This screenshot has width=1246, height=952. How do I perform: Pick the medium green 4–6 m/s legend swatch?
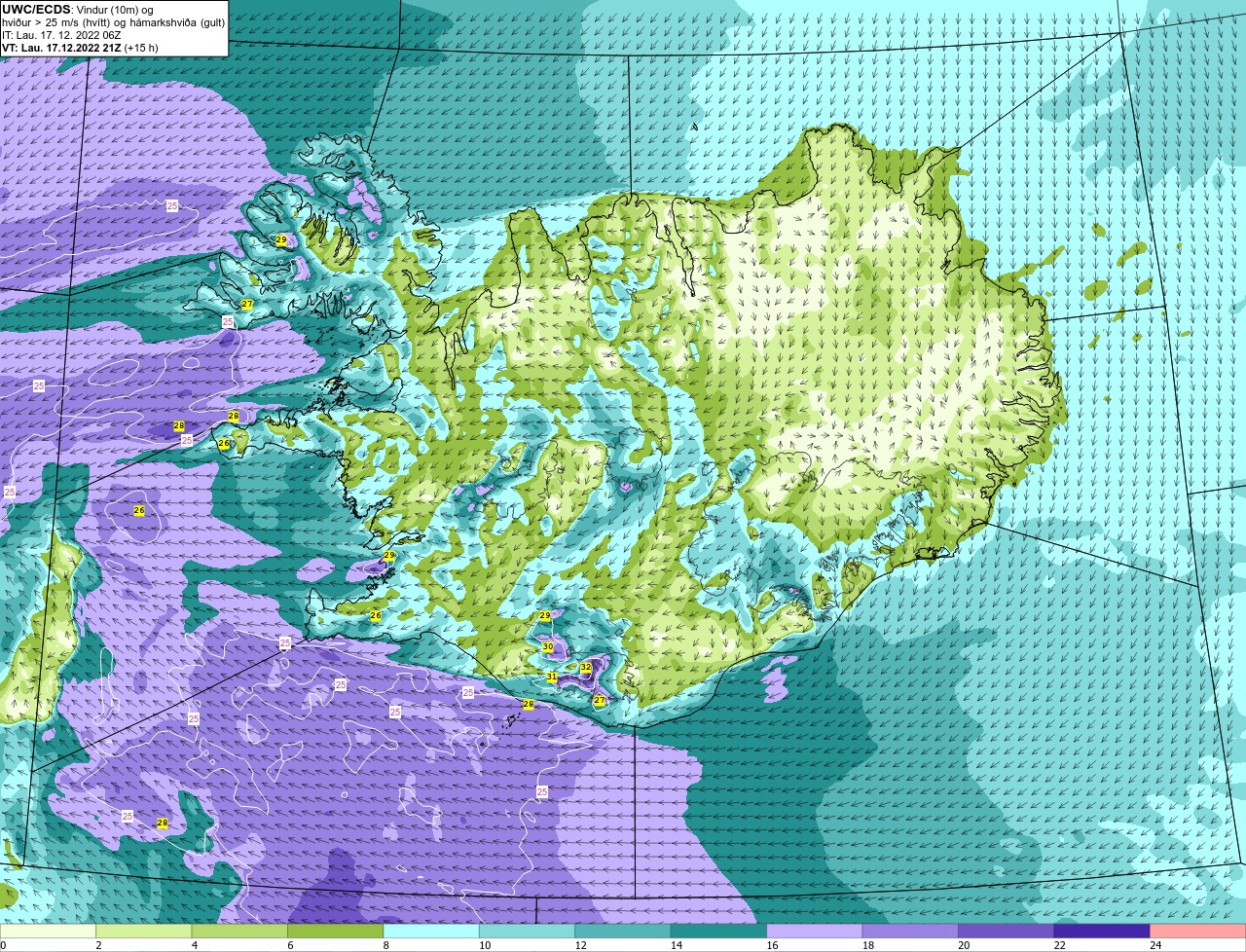tap(240, 932)
